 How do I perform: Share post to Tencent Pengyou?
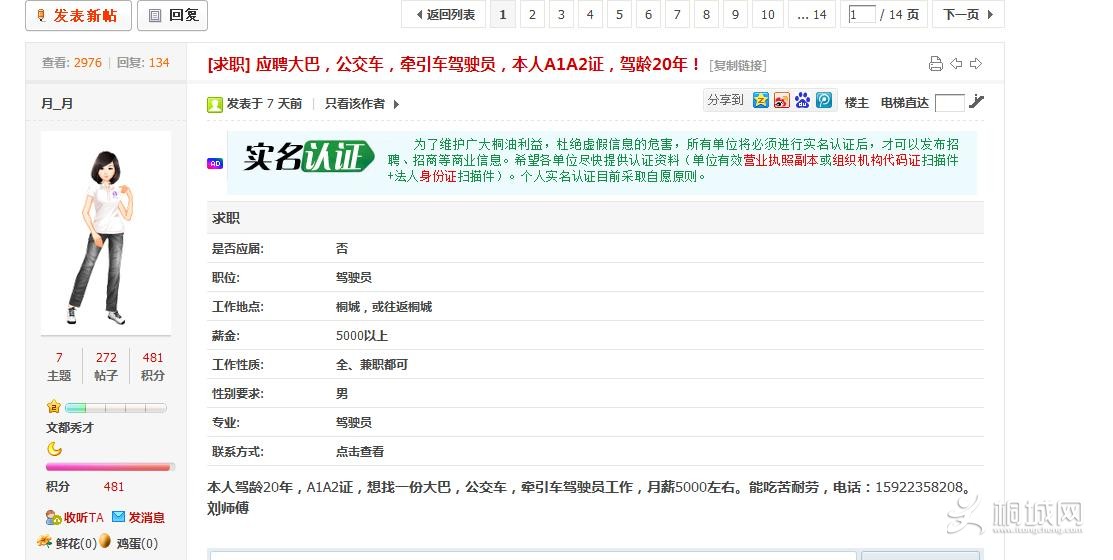[824, 101]
